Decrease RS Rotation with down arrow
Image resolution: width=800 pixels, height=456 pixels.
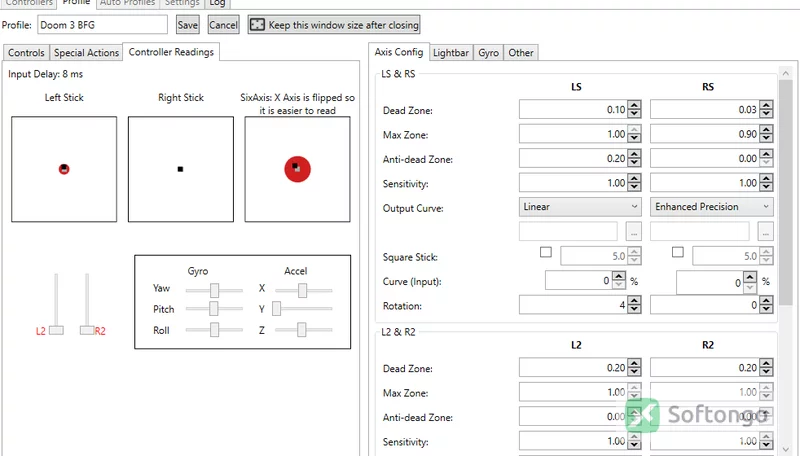coord(766,310)
